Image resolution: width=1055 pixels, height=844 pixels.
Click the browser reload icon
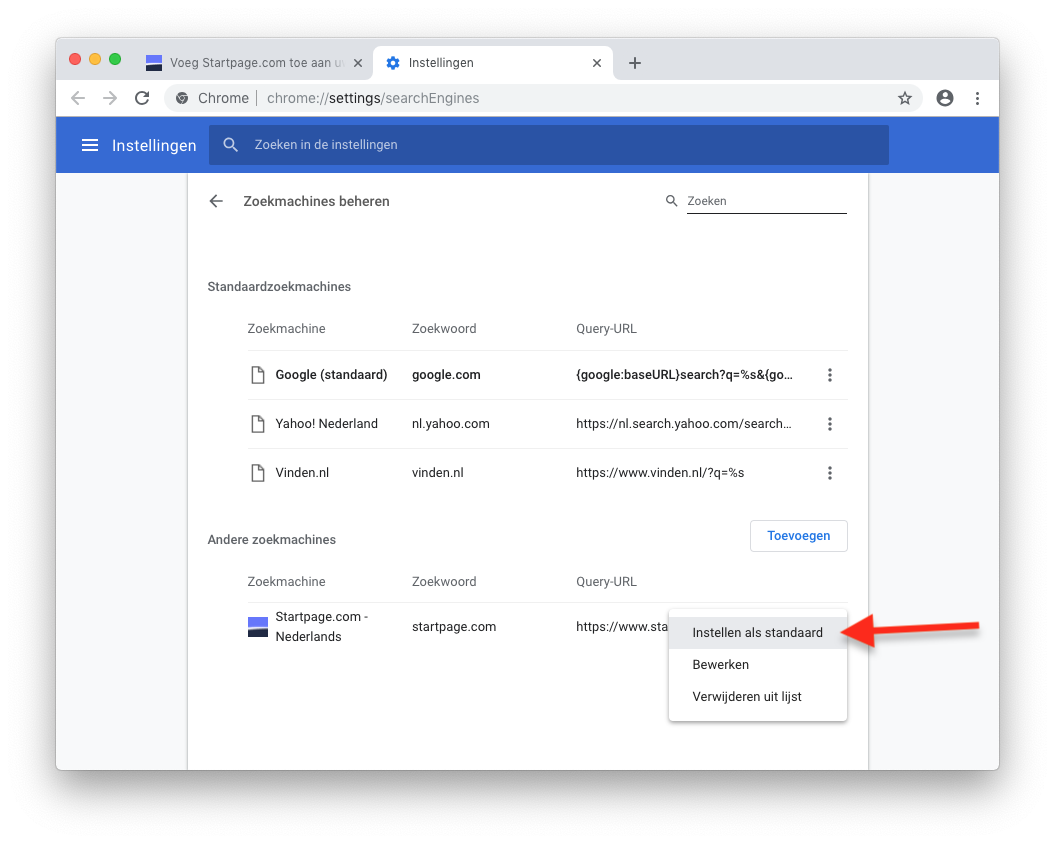(x=142, y=98)
